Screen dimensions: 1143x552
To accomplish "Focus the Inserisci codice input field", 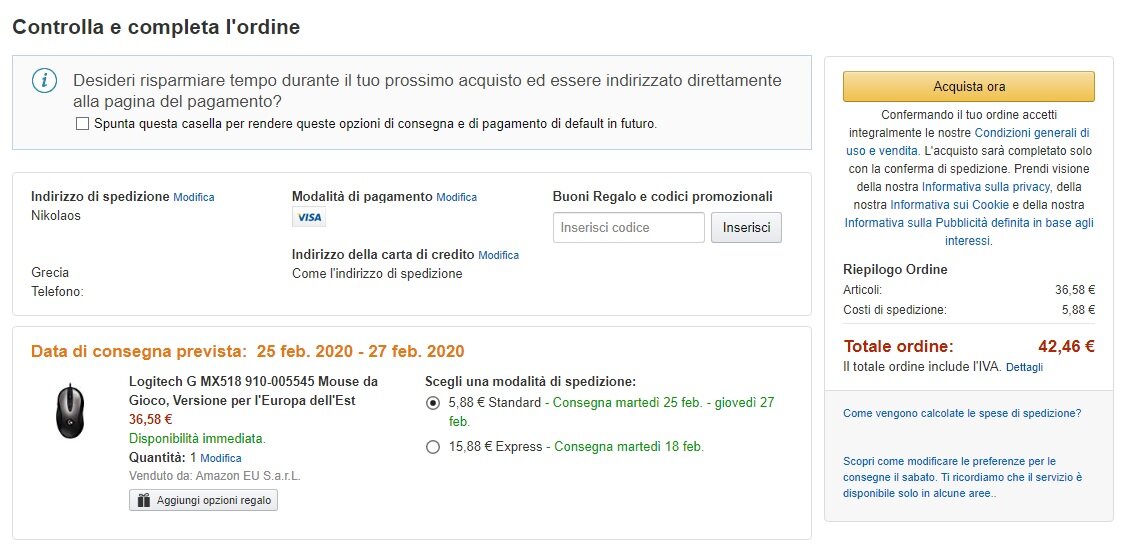I will pos(628,227).
